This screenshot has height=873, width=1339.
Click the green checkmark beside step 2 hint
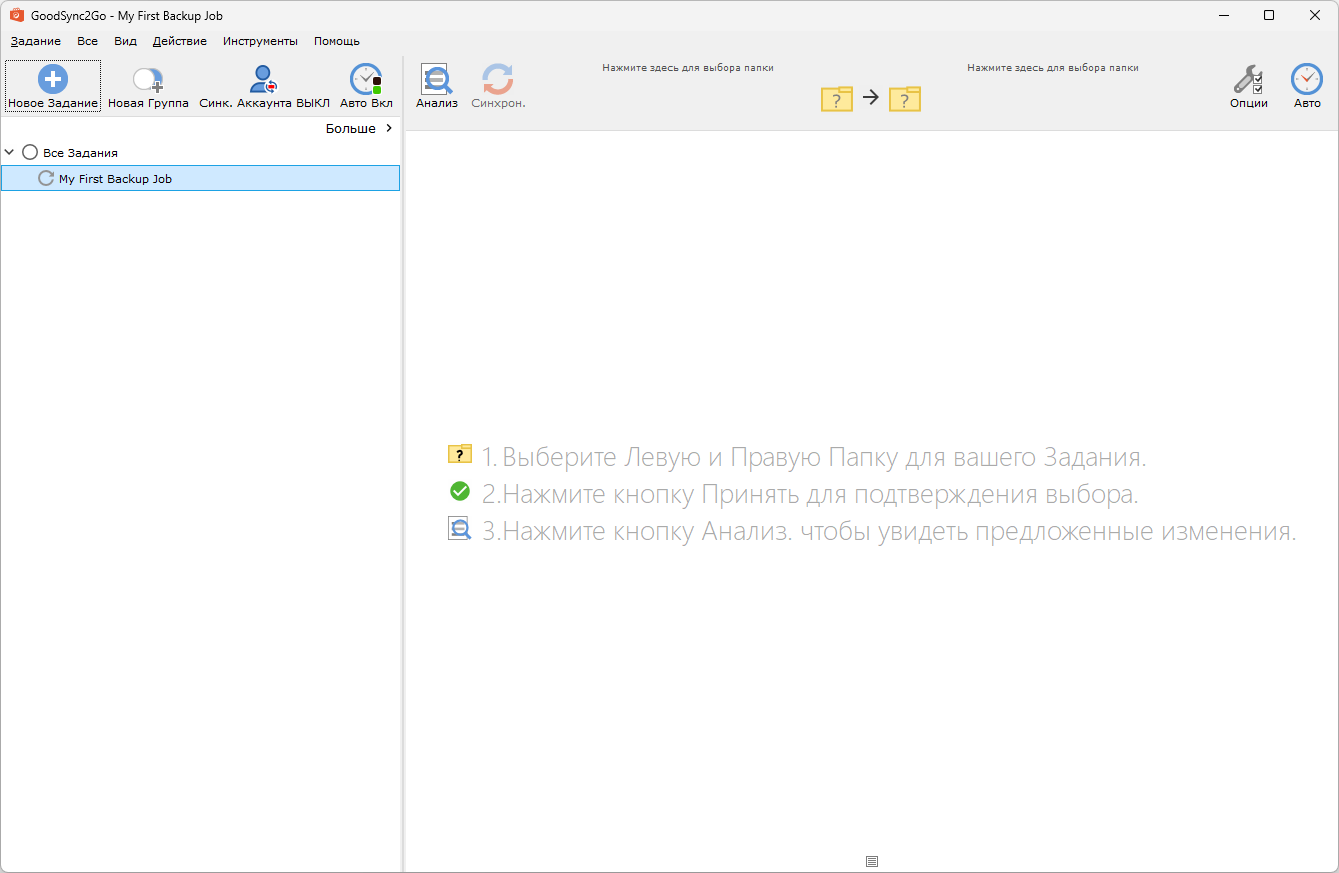pyautogui.click(x=460, y=491)
